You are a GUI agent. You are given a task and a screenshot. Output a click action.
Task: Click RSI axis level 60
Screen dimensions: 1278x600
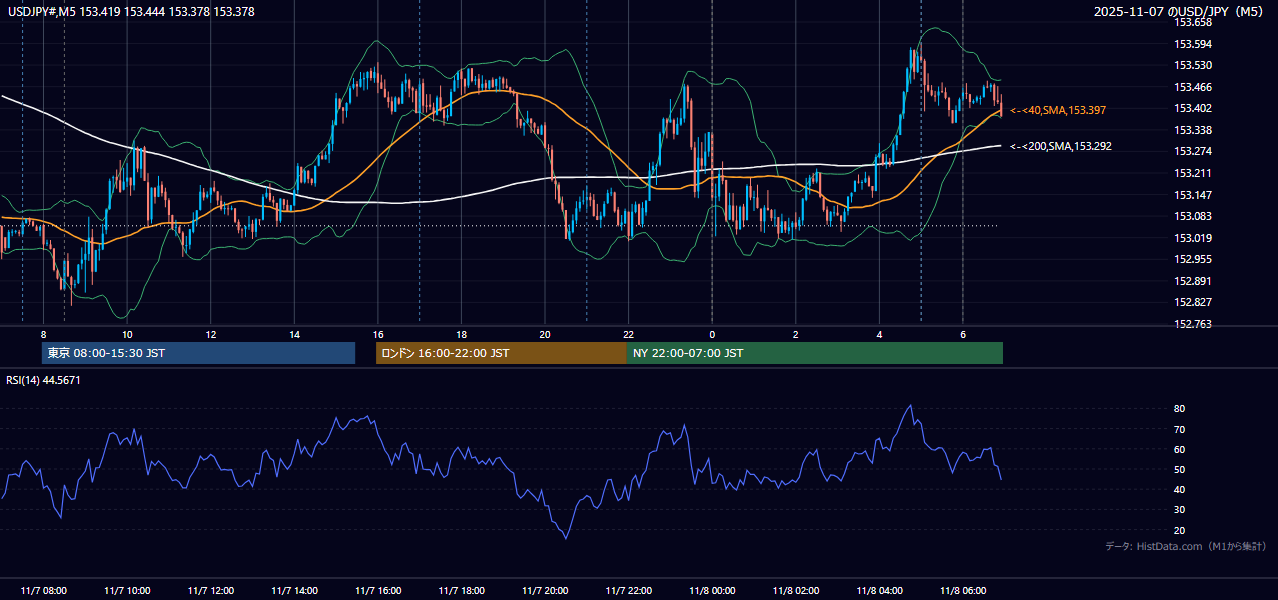coord(1180,449)
